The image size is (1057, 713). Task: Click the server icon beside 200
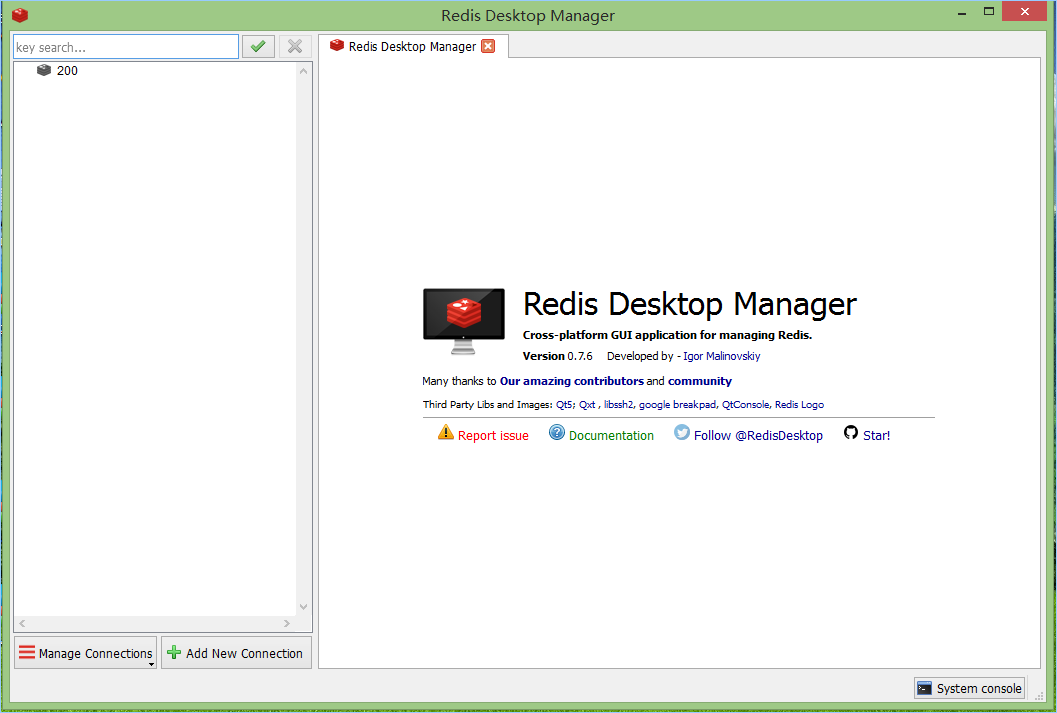tap(44, 70)
